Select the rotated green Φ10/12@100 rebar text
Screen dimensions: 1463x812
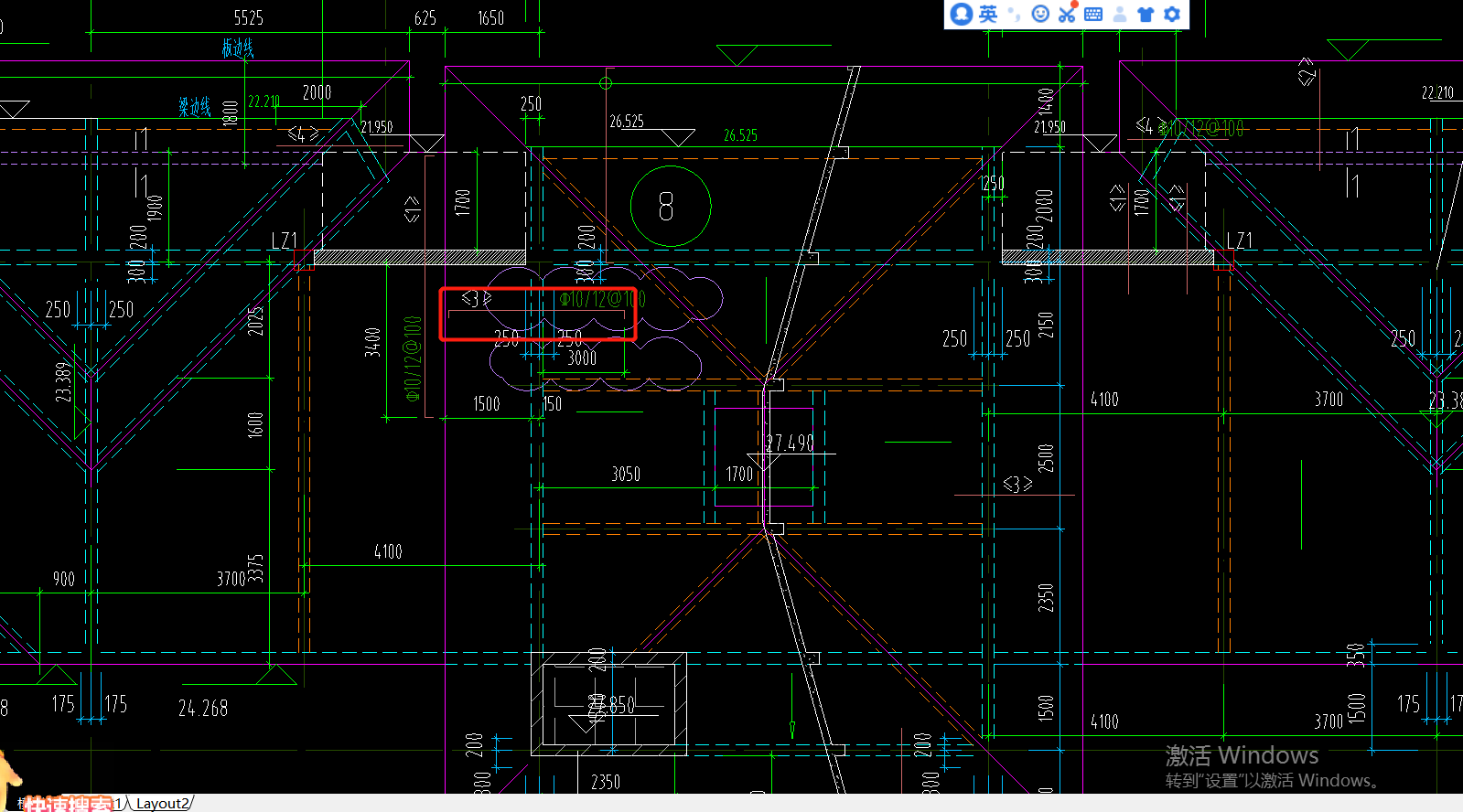(413, 358)
